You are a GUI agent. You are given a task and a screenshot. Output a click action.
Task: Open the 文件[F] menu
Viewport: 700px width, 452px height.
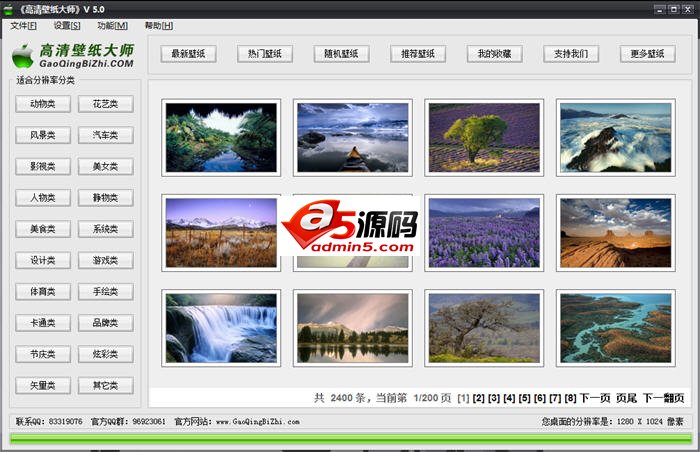pyautogui.click(x=24, y=26)
